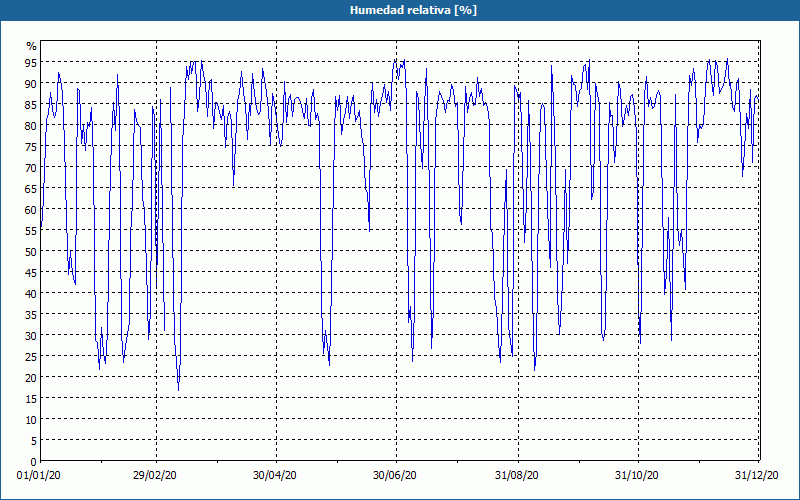The height and width of the screenshot is (500, 800).
Task: Click the 'Humedad relativa [%]' chart title
Action: 413,10
